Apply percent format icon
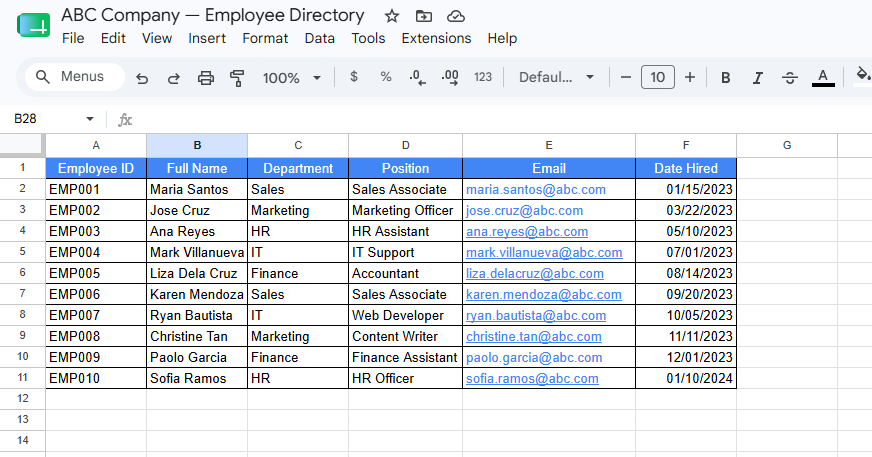The width and height of the screenshot is (872, 457). 386,77
